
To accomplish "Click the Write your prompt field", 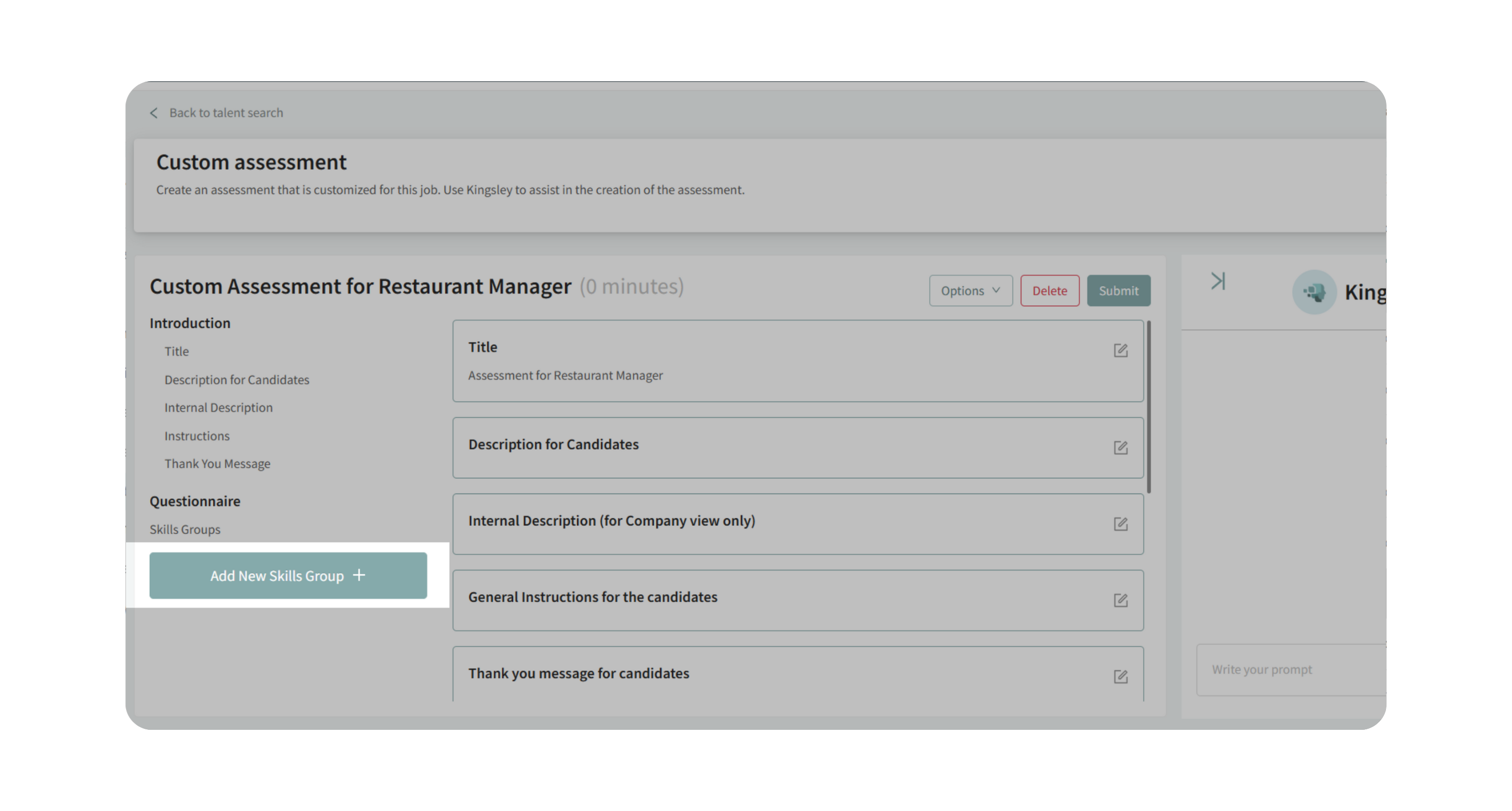I will point(1291,669).
